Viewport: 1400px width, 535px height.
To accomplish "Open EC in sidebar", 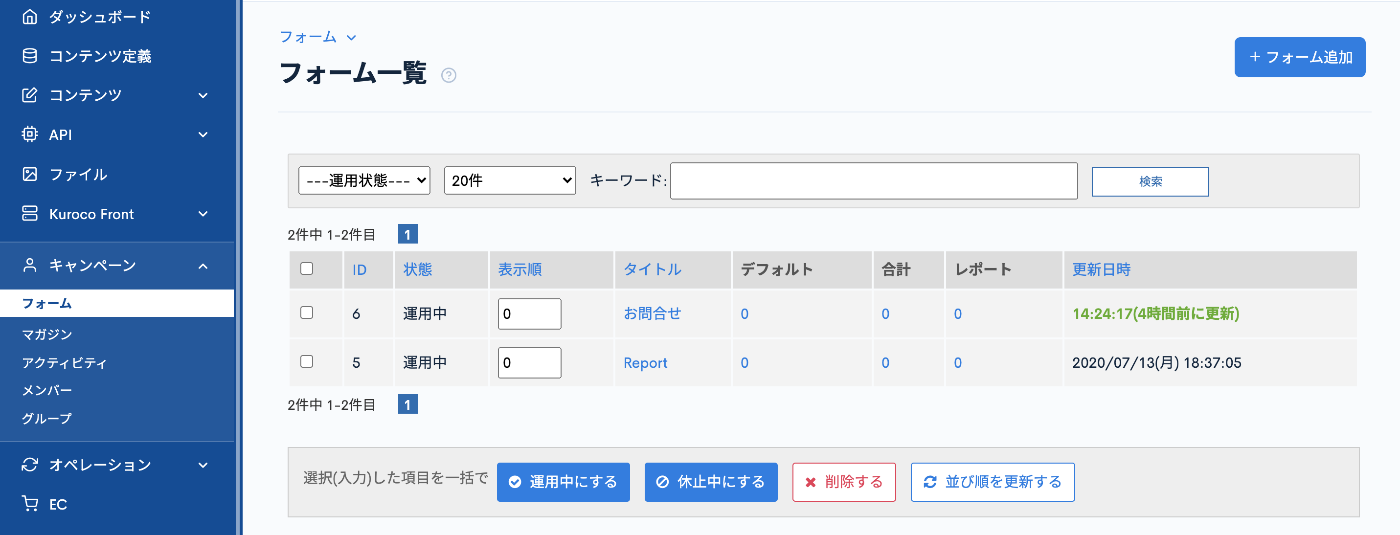I will (58, 504).
